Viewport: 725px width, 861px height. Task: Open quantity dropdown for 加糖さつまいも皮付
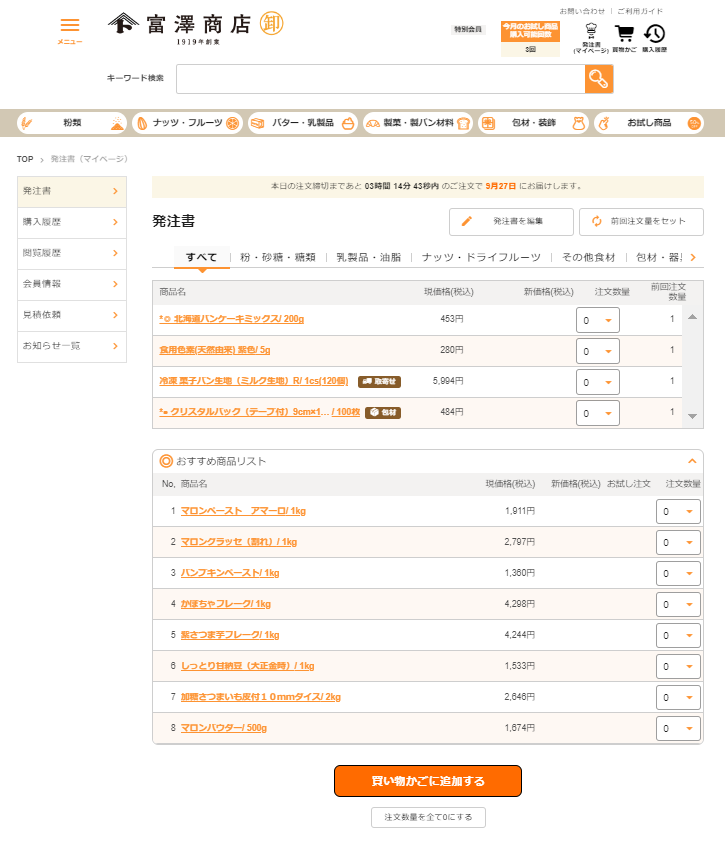[678, 697]
